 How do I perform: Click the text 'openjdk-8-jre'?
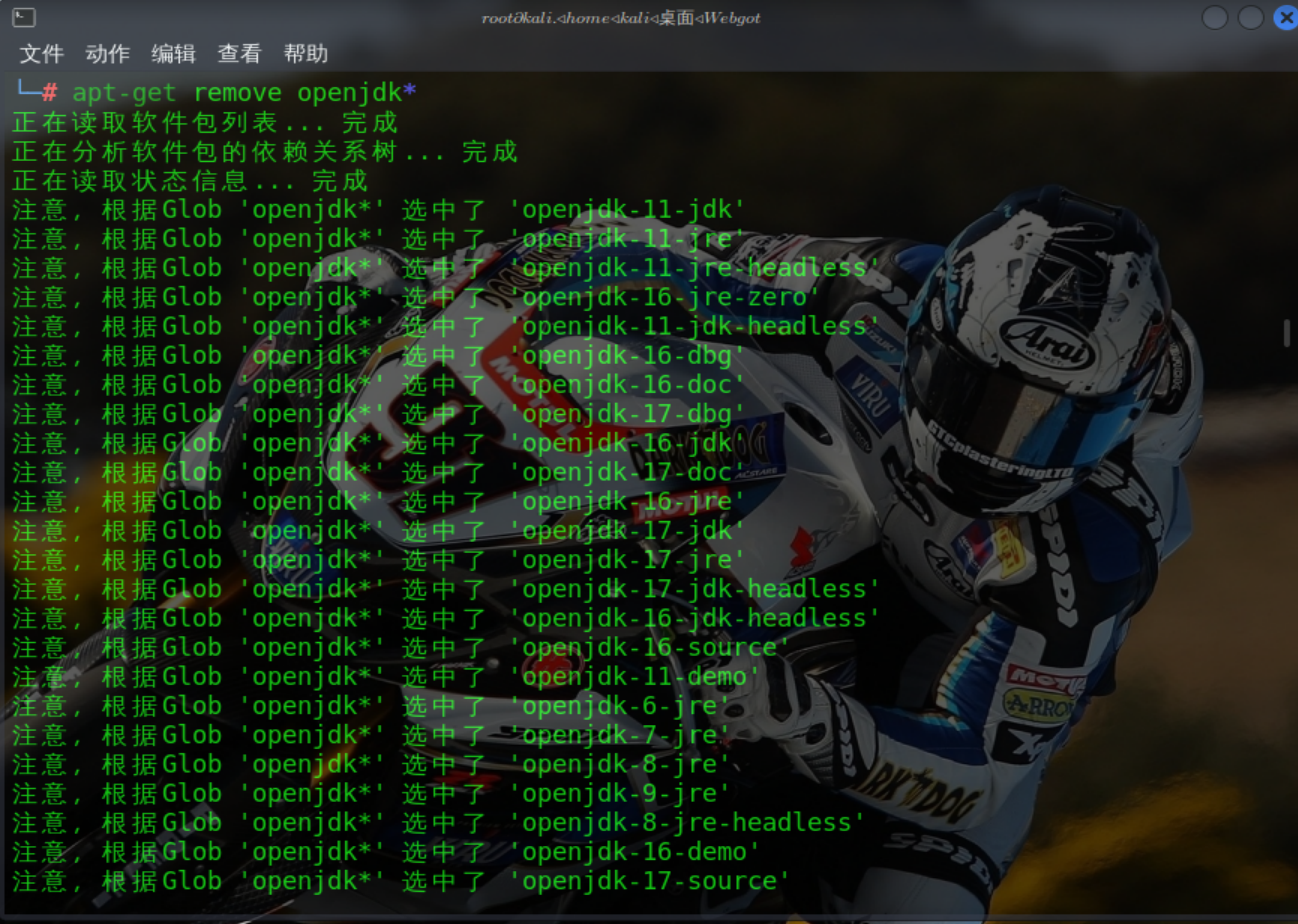[x=619, y=764]
